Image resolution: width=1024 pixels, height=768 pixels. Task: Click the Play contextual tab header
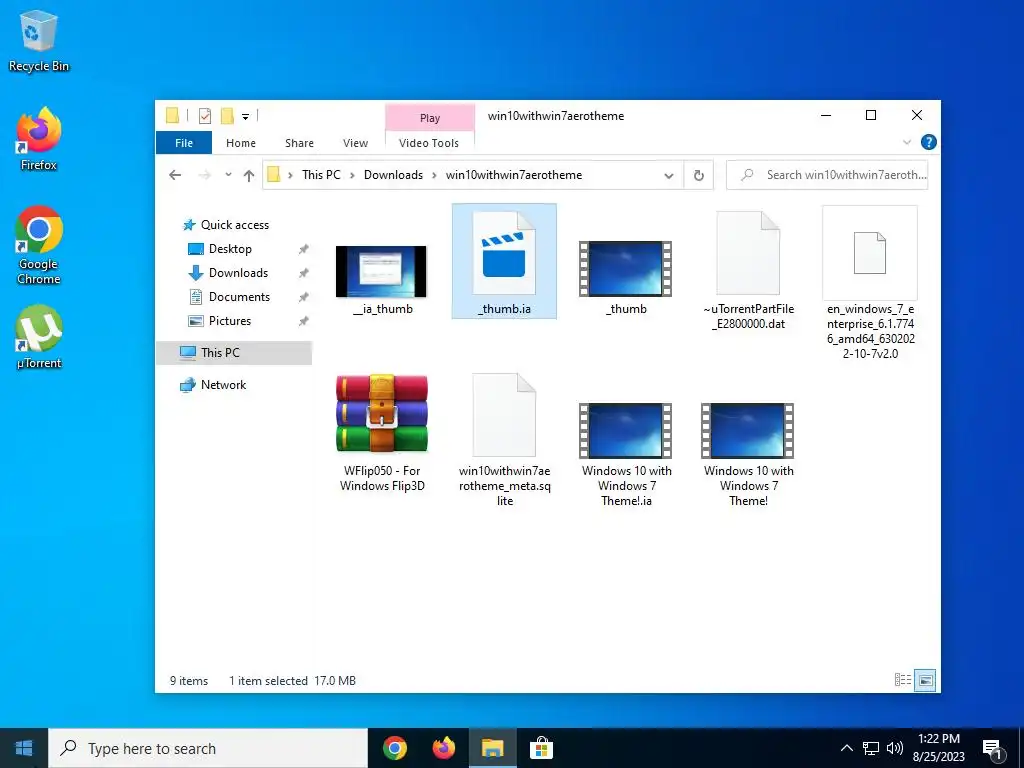430,118
